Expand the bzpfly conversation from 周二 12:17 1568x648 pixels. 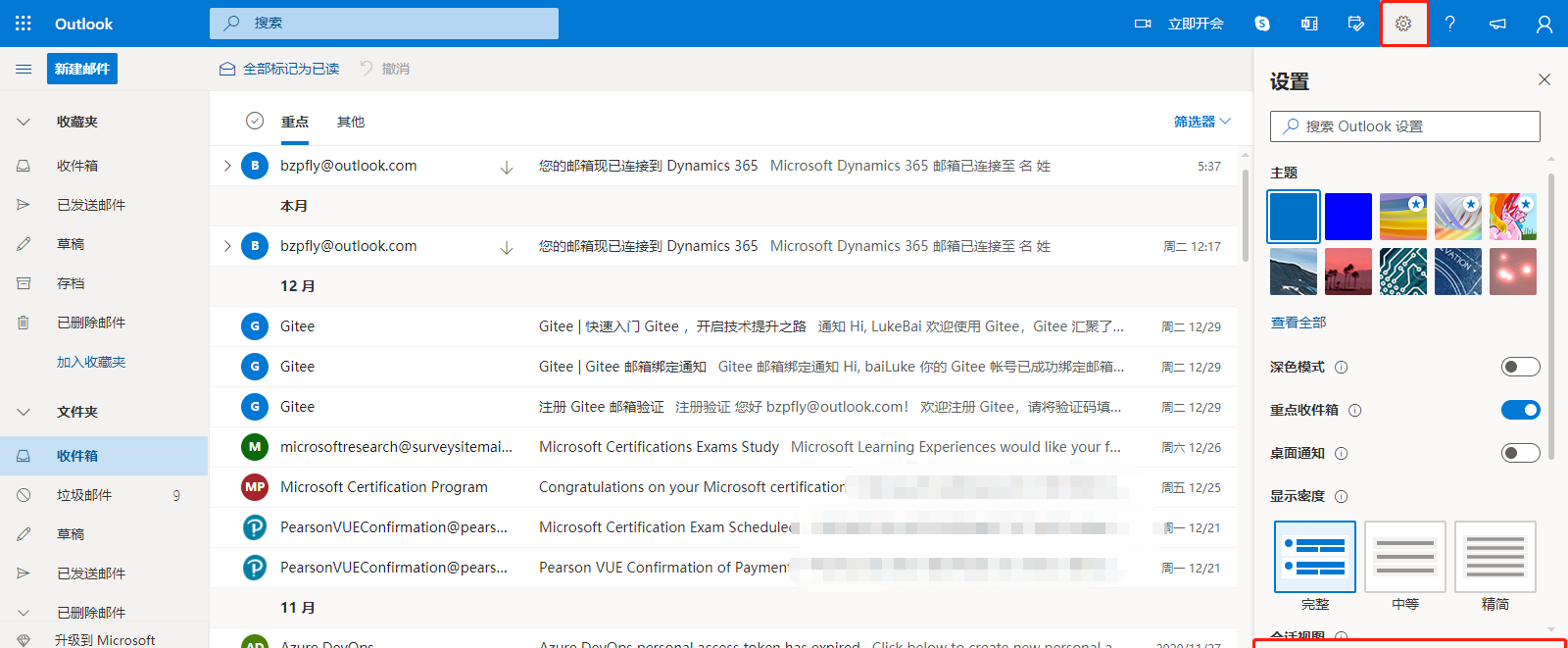(227, 246)
